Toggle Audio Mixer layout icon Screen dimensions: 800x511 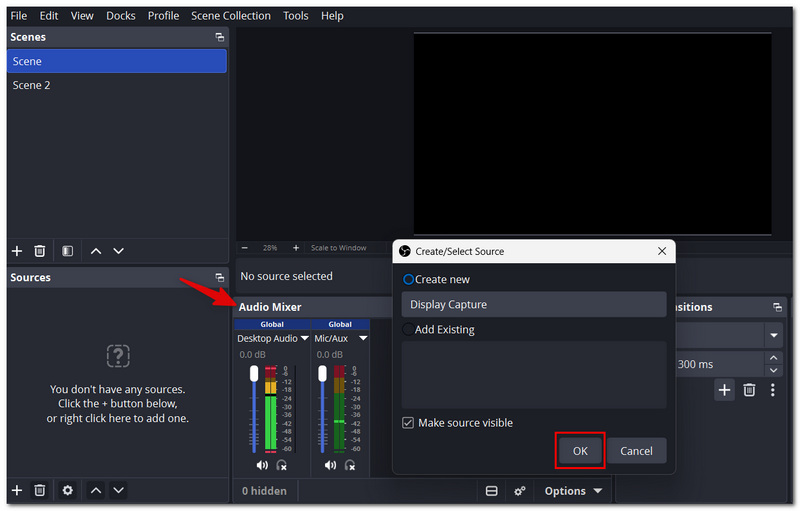(x=491, y=491)
